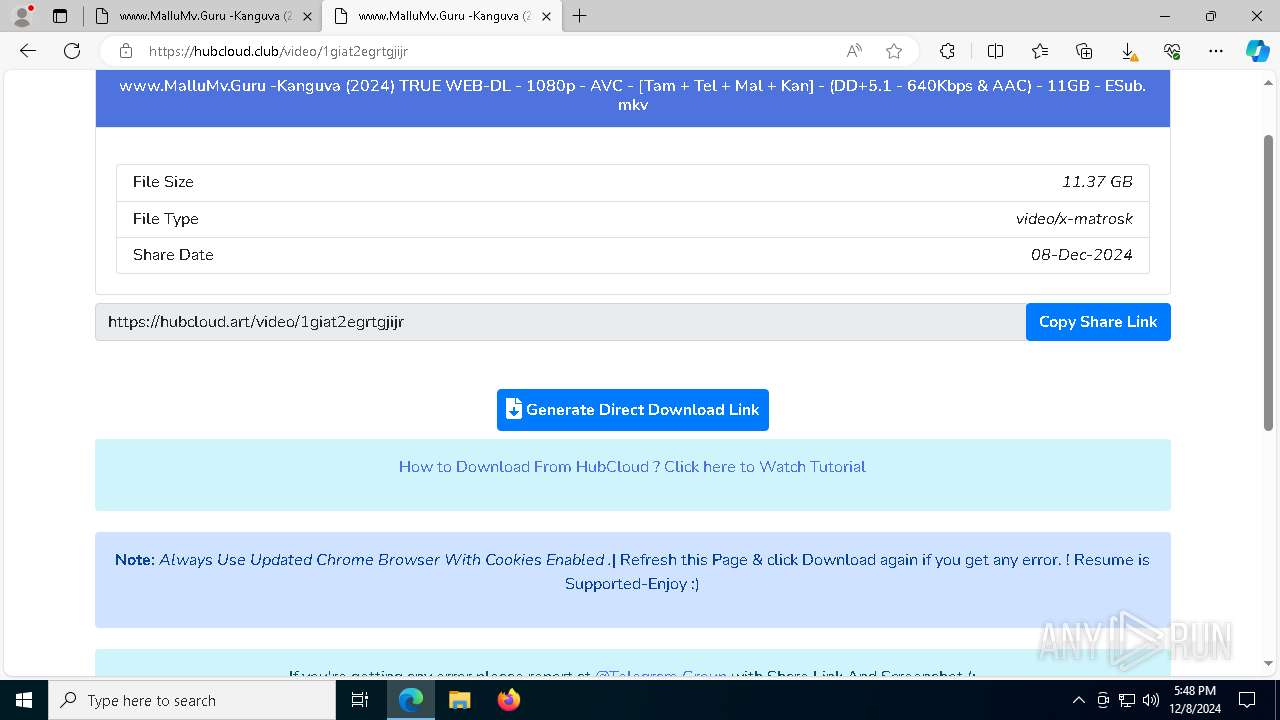The width and height of the screenshot is (1280, 720).
Task: Click the Copy Share Link button
Action: [x=1098, y=322]
